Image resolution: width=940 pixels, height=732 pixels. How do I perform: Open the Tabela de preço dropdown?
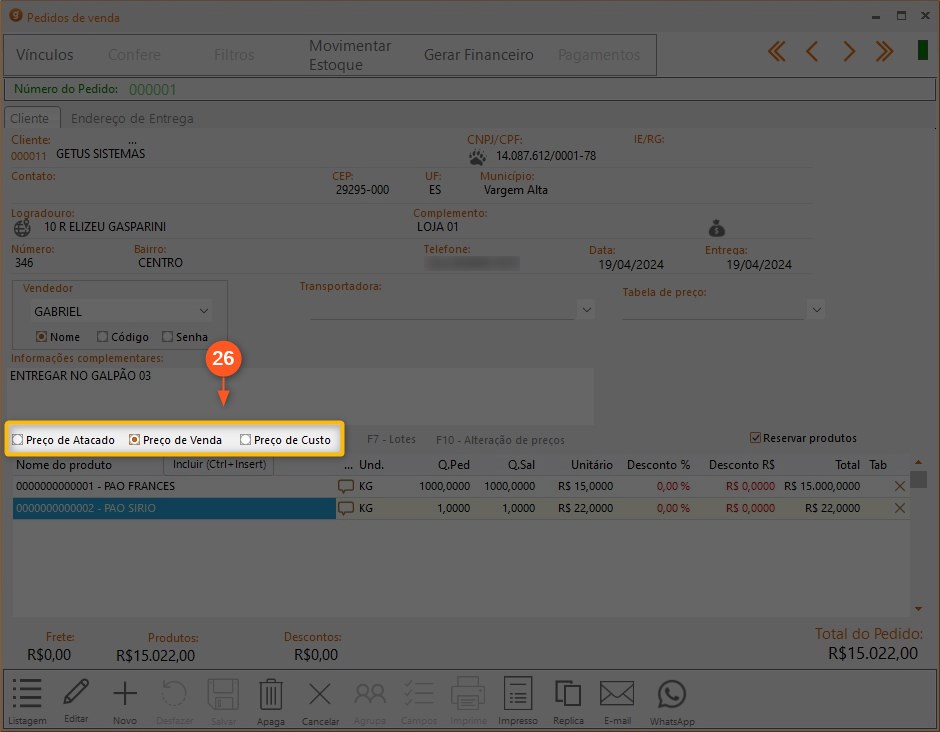(x=817, y=310)
